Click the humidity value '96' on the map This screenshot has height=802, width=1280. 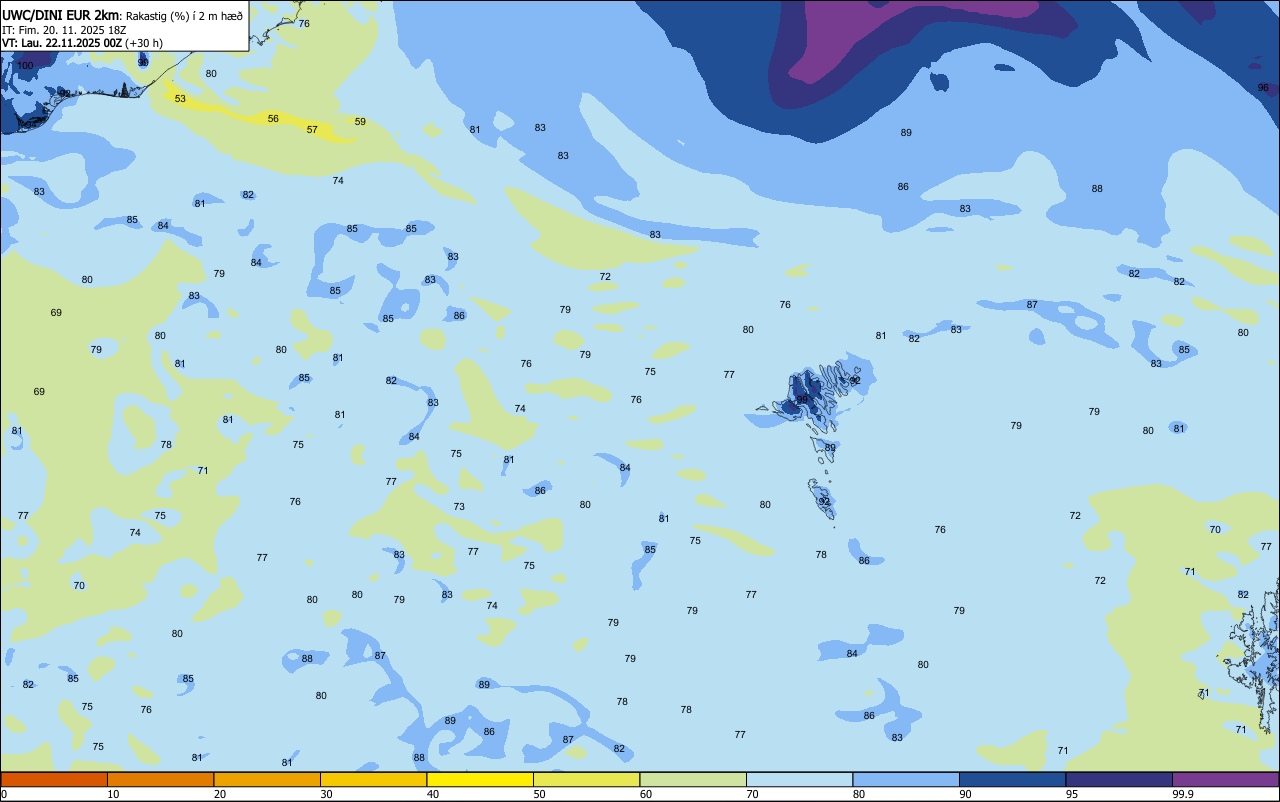pos(1263,87)
